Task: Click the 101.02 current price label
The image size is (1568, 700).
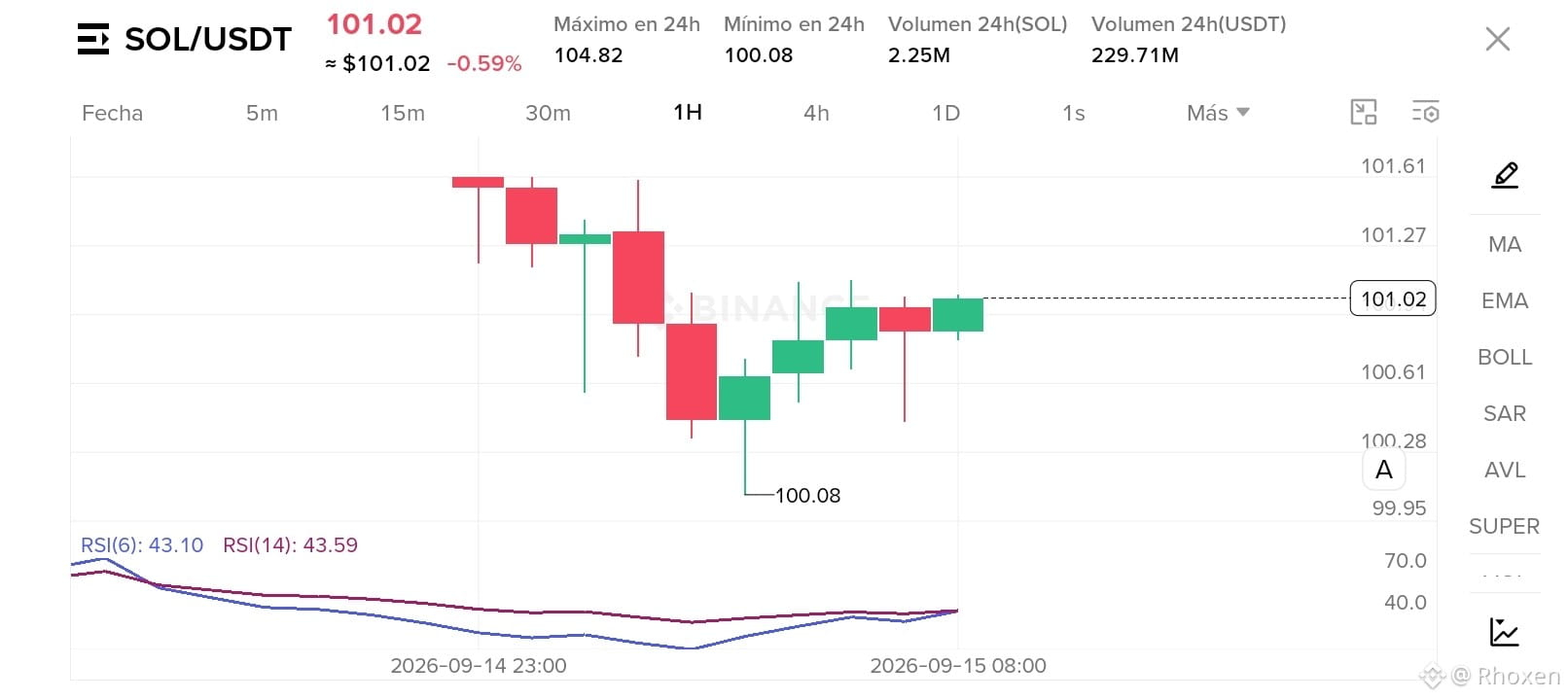Action: (x=1393, y=298)
